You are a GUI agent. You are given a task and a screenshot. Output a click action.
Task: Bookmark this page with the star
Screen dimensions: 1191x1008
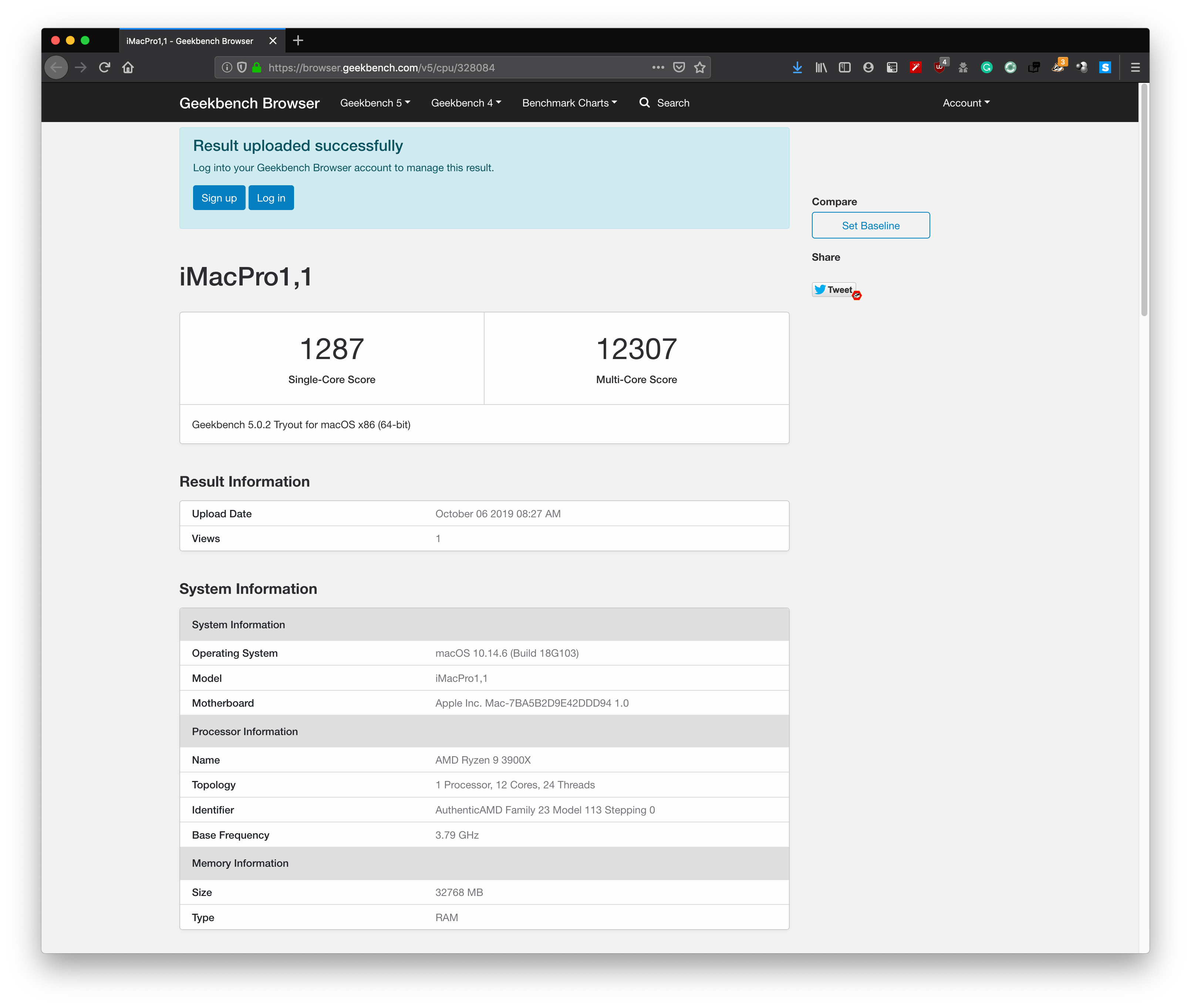[x=699, y=67]
